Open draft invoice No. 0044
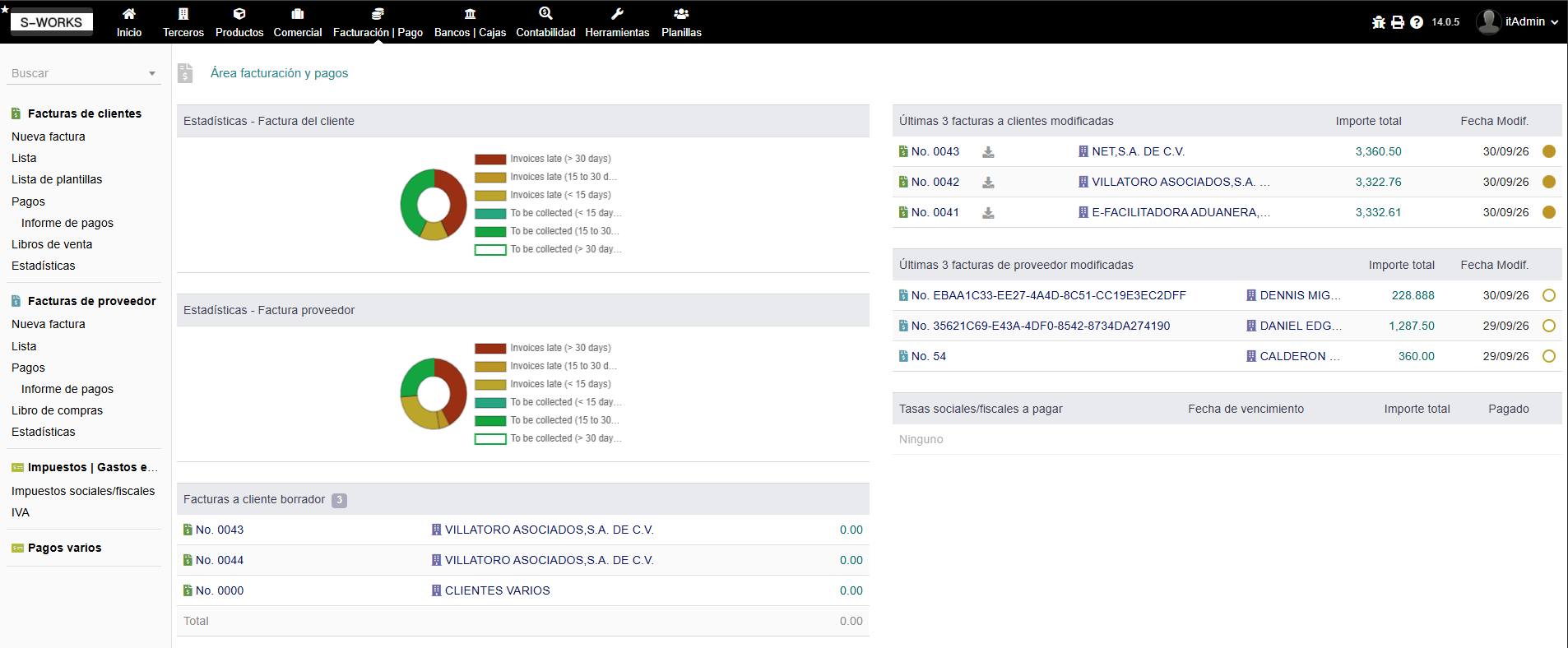Viewport: 1568px width, 648px height. (220, 560)
